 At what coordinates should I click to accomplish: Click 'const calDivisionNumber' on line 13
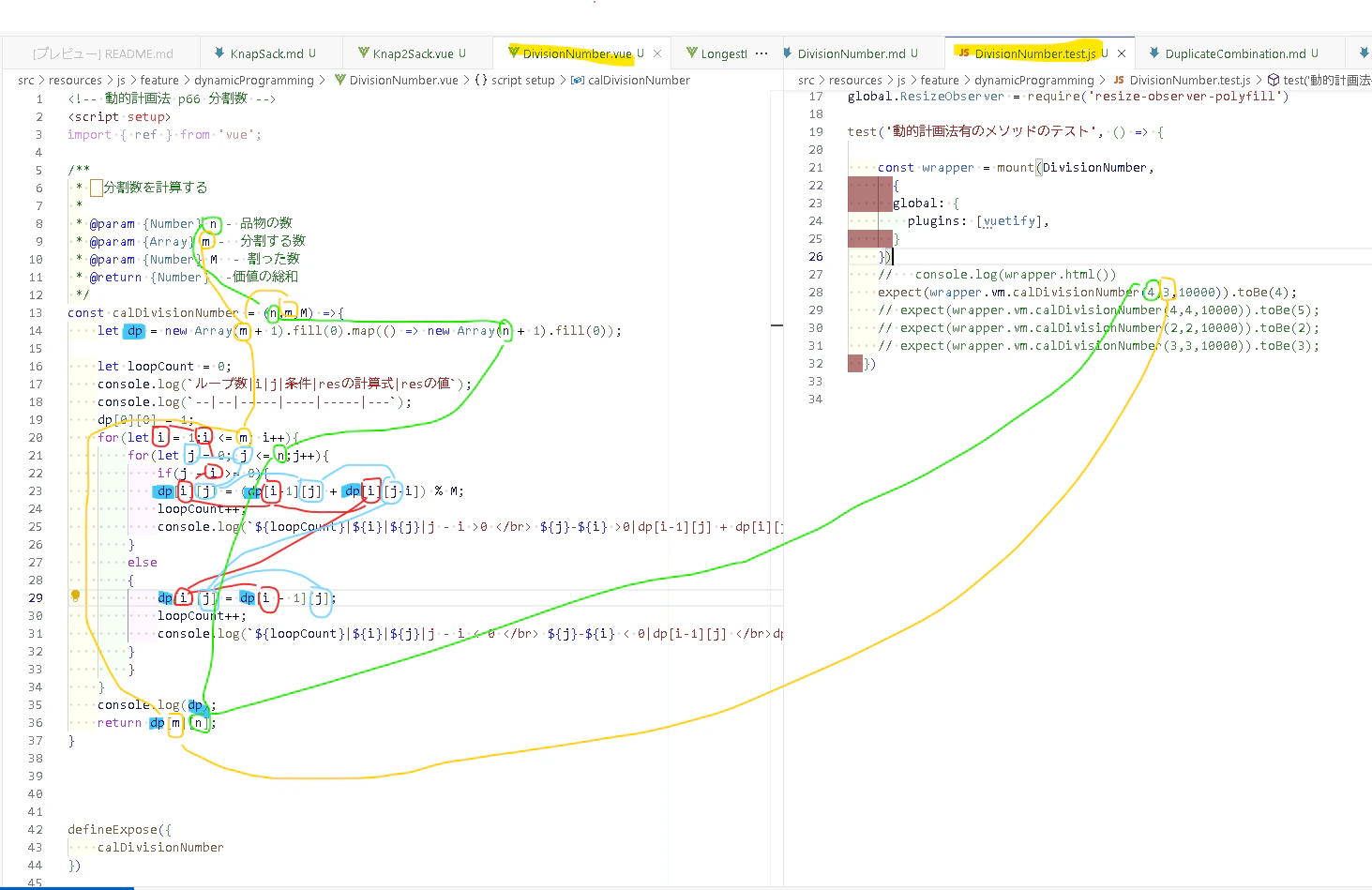tap(153, 313)
